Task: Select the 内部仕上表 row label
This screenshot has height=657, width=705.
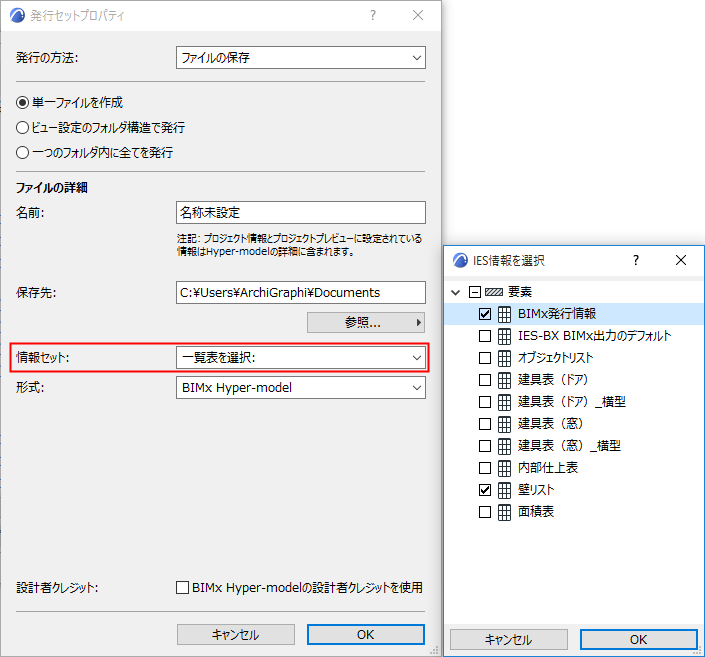Action: coord(548,468)
